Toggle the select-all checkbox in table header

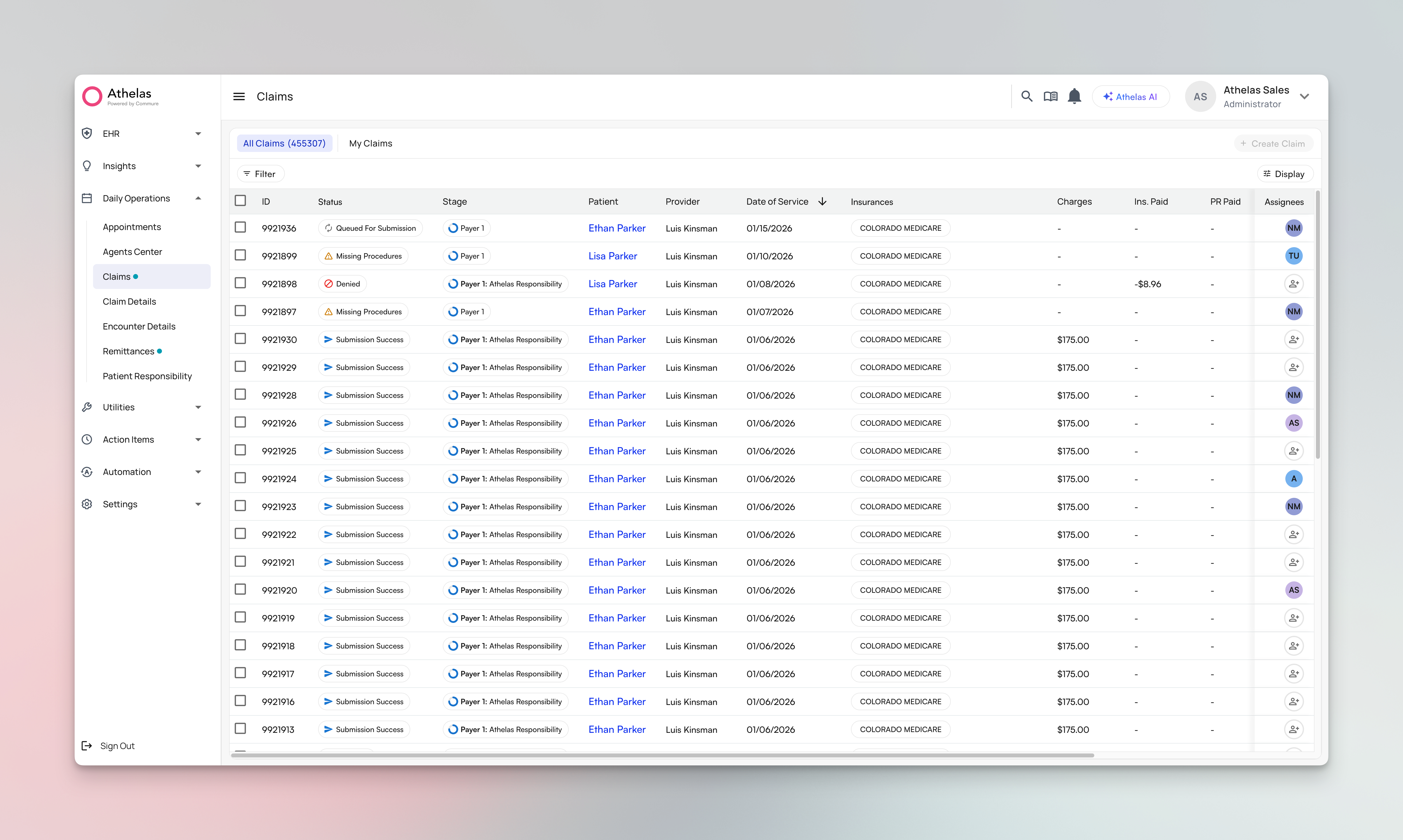(241, 200)
